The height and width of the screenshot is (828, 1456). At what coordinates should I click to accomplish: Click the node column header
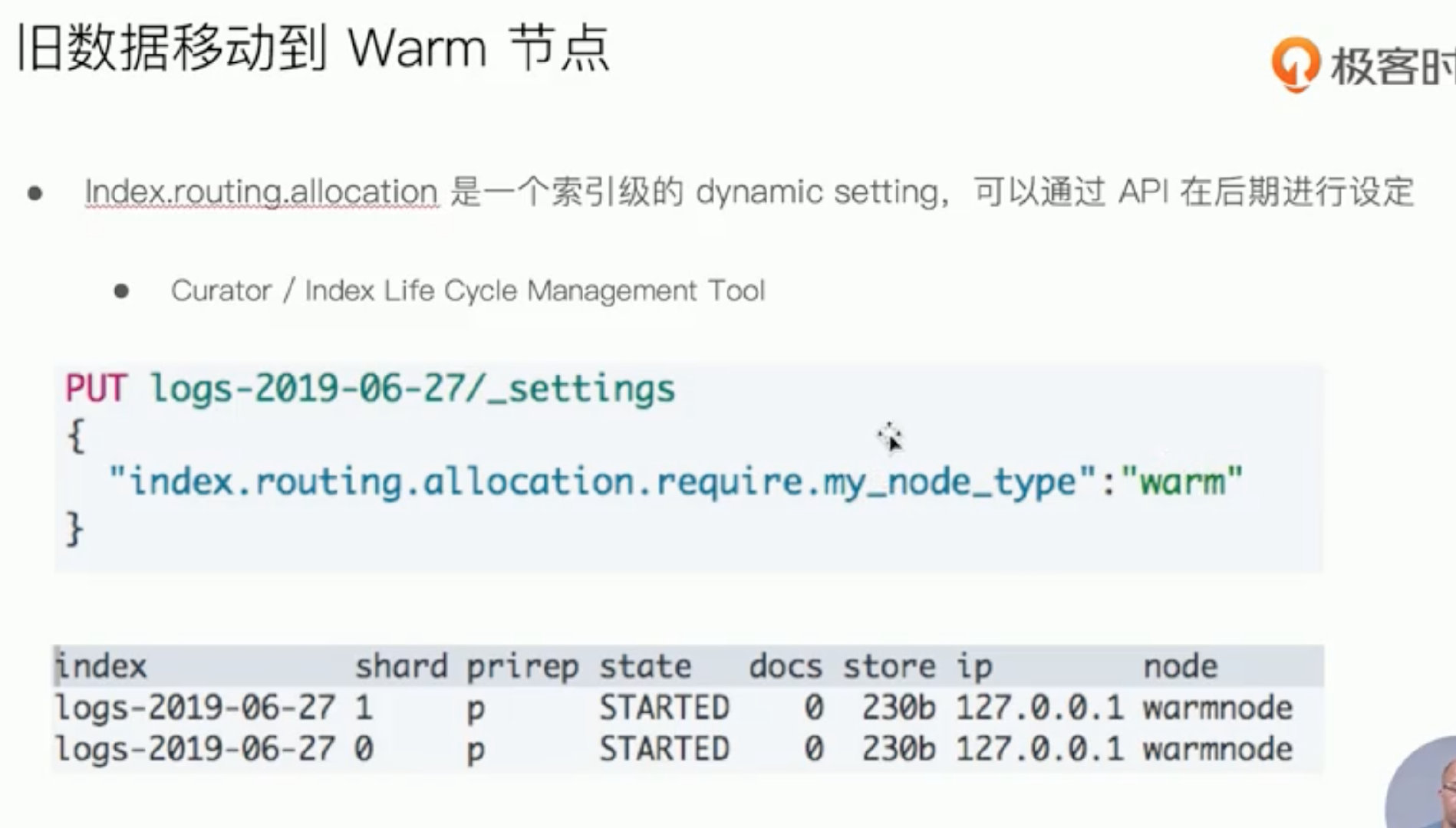1180,666
